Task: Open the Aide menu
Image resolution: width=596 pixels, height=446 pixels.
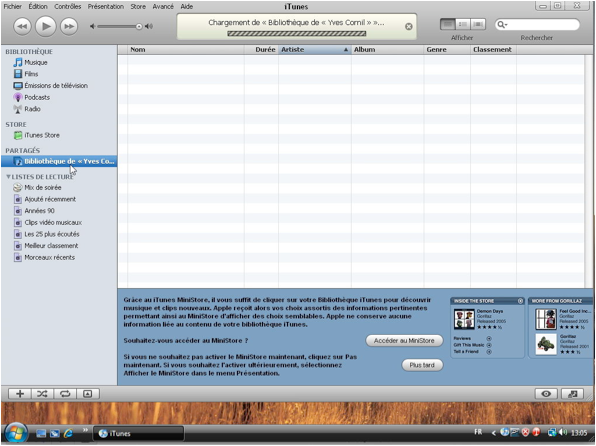Action: click(x=187, y=6)
